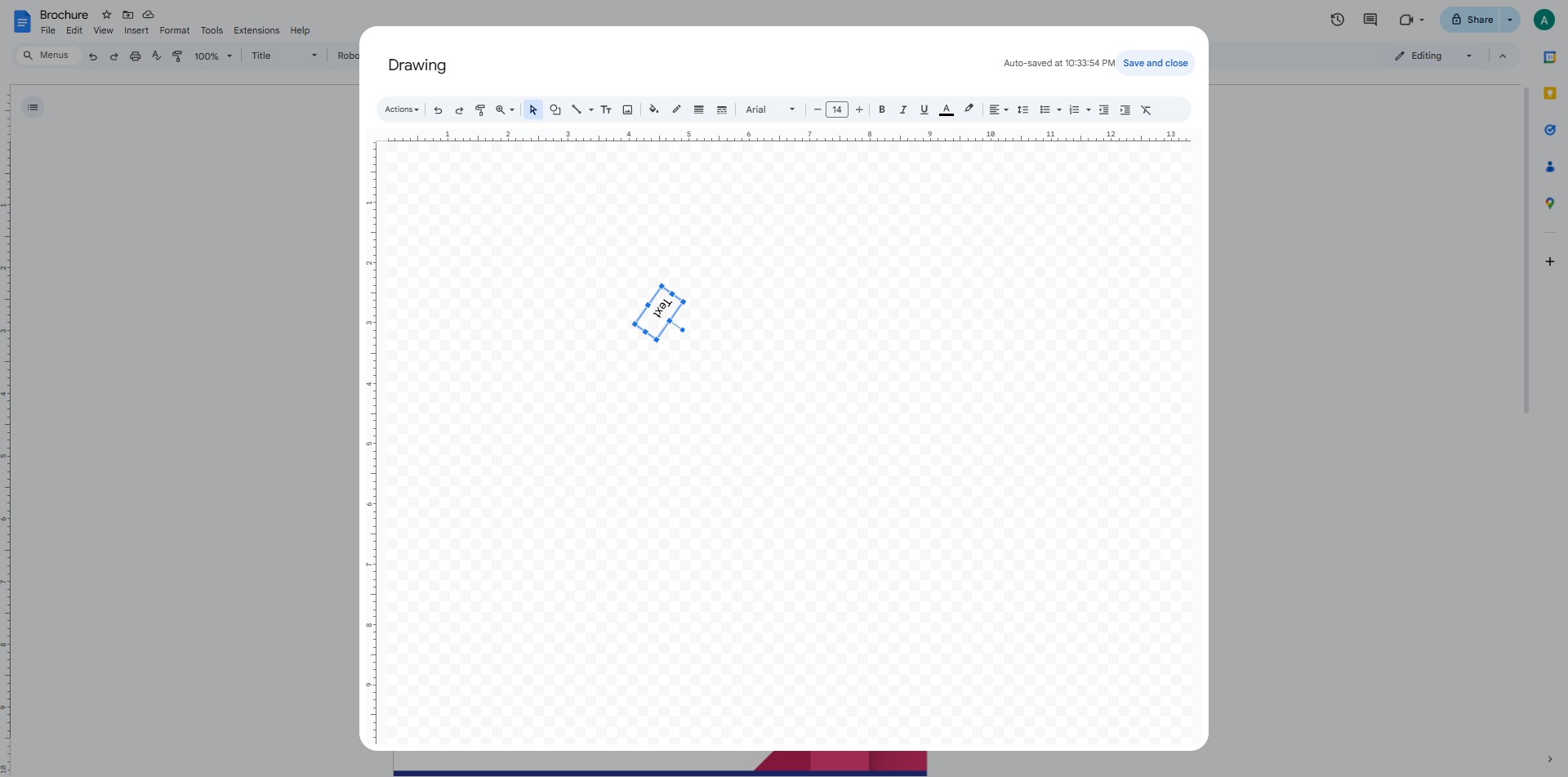The width and height of the screenshot is (1568, 777).
Task: Open the text color picker
Action: tap(946, 109)
